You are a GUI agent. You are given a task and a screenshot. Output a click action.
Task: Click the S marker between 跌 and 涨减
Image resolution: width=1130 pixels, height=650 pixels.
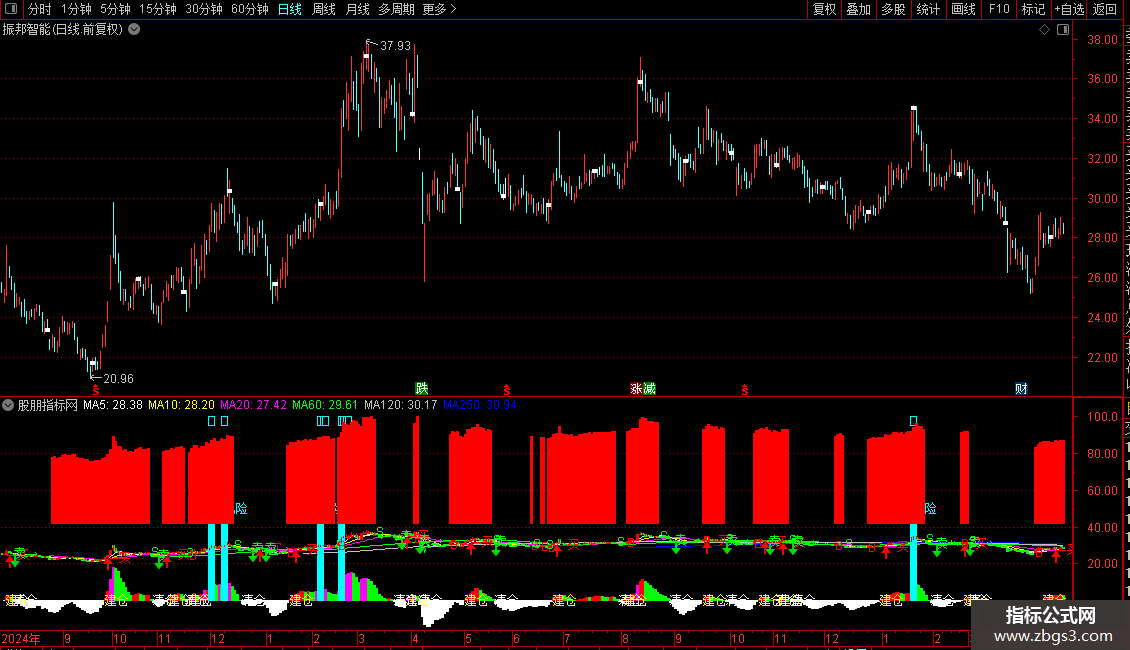[507, 390]
